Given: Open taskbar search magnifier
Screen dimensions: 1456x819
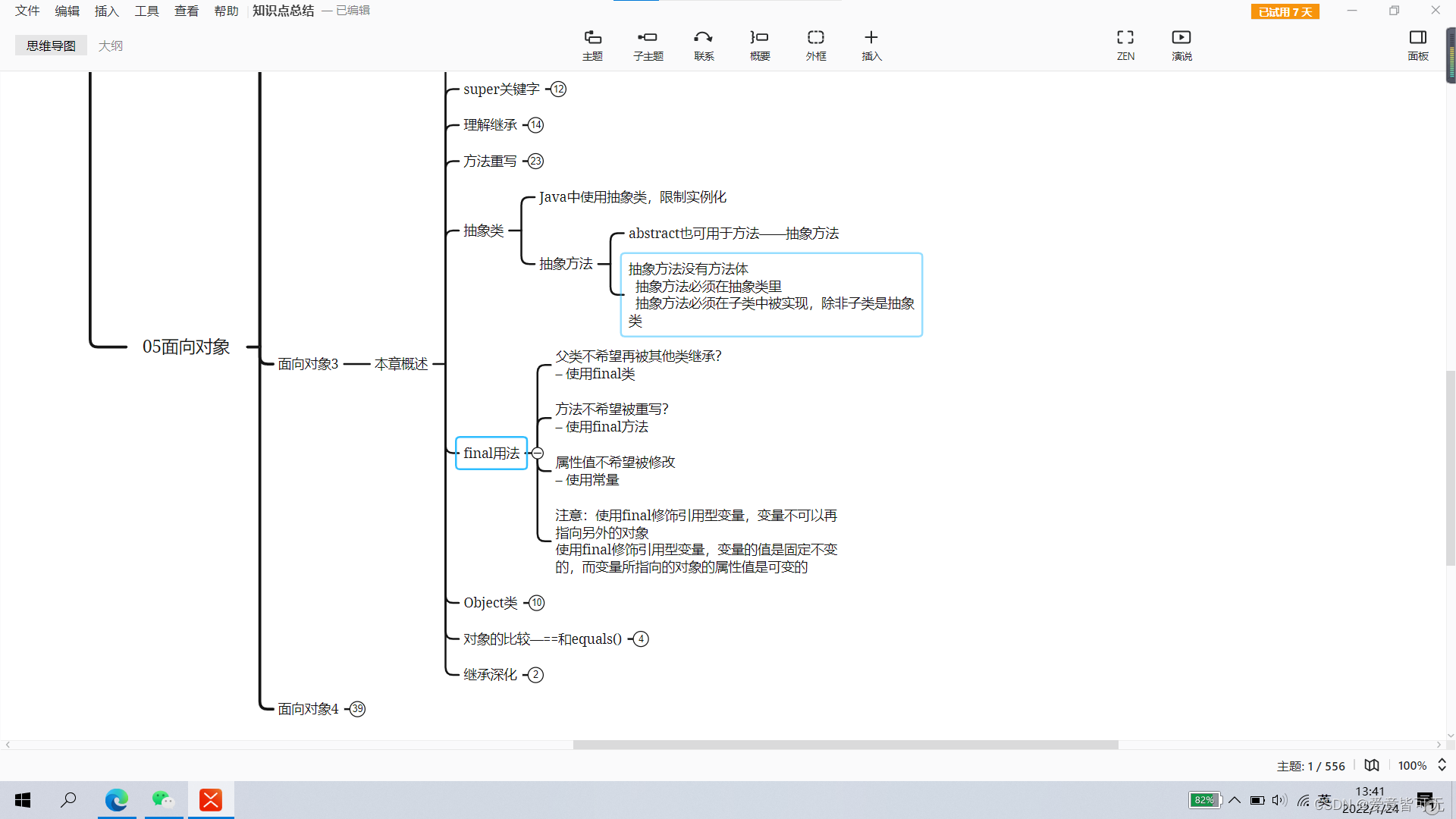Looking at the screenshot, I should (69, 800).
